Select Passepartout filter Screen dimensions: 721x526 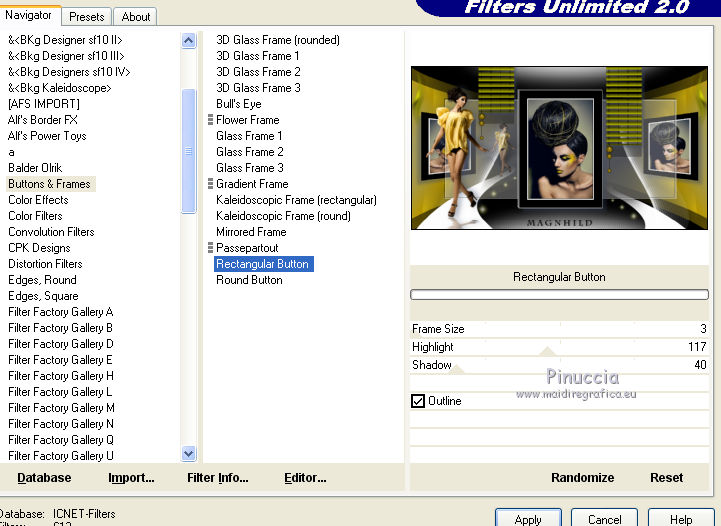[x=247, y=248]
